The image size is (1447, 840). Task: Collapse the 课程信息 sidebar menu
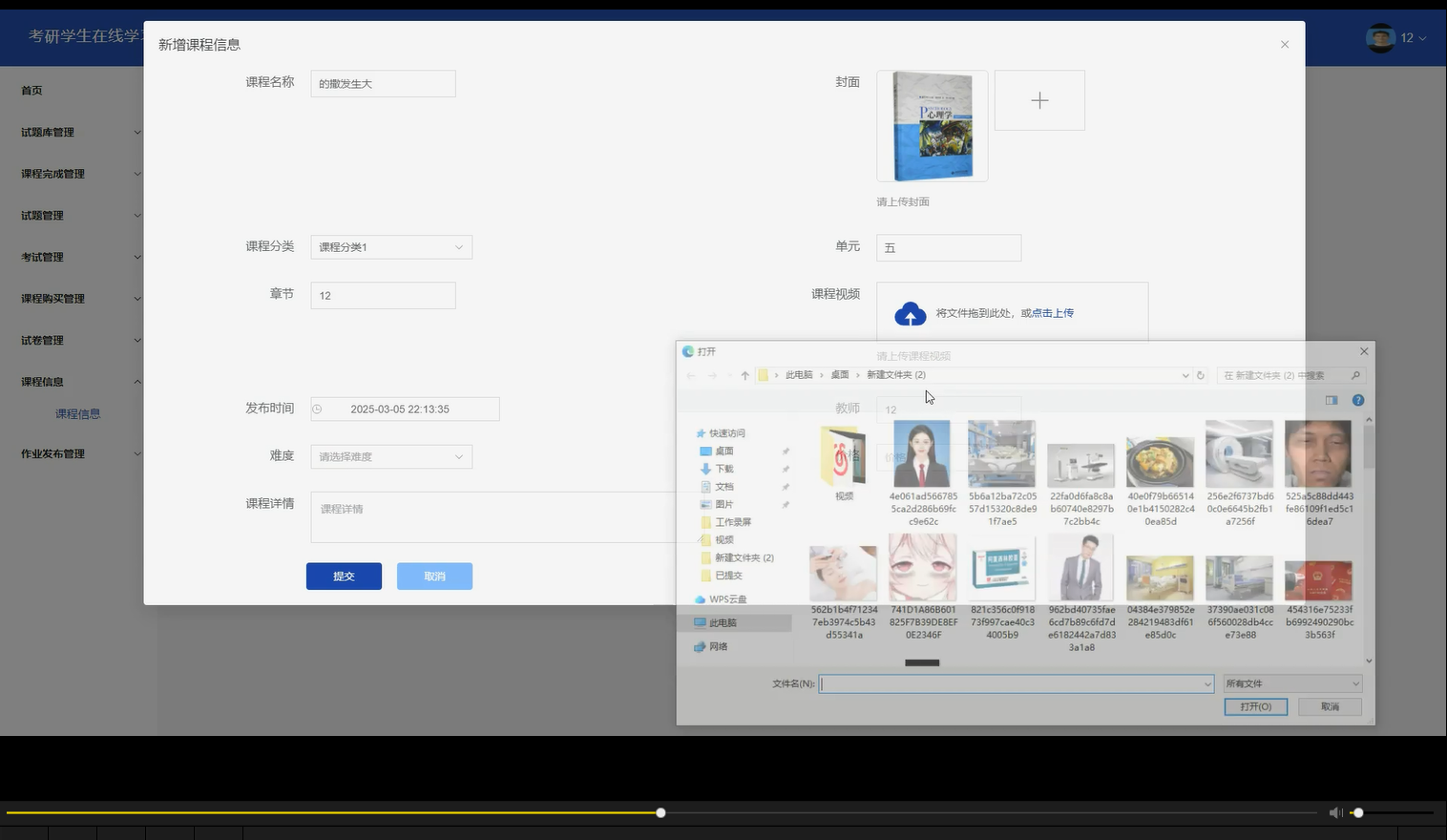(x=80, y=382)
